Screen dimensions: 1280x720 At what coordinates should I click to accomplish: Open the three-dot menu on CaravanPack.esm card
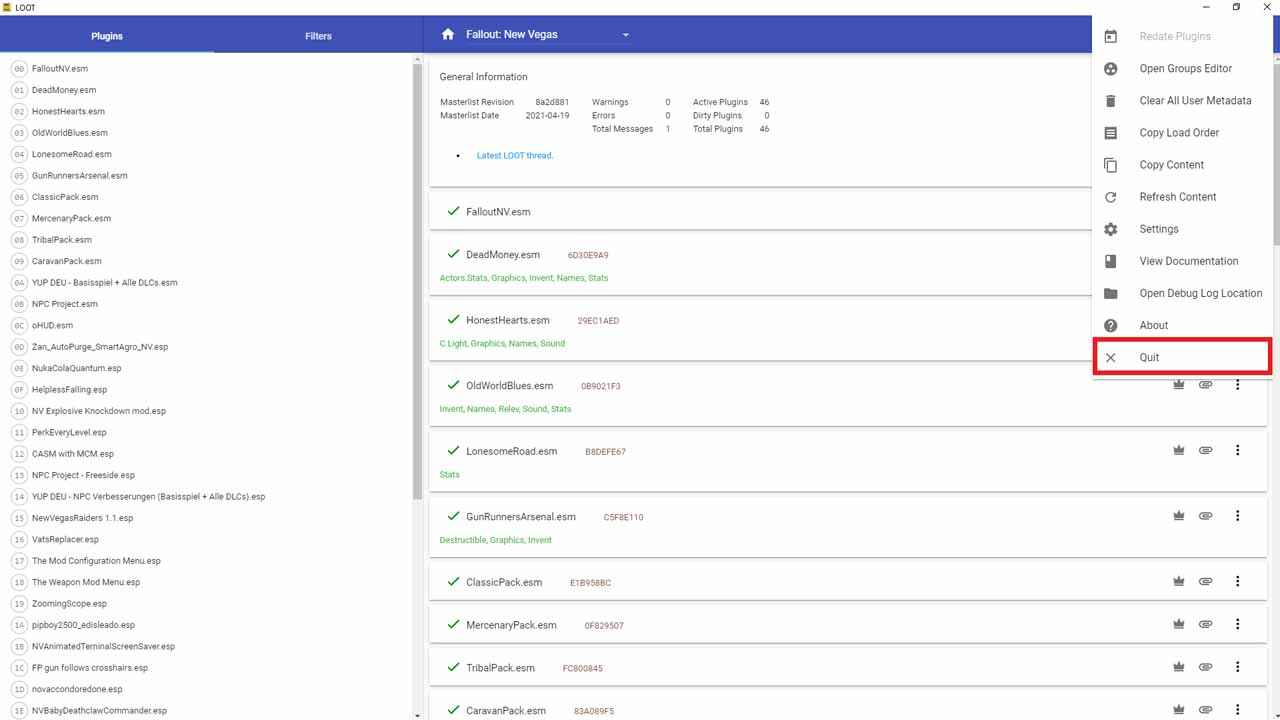tap(1237, 710)
